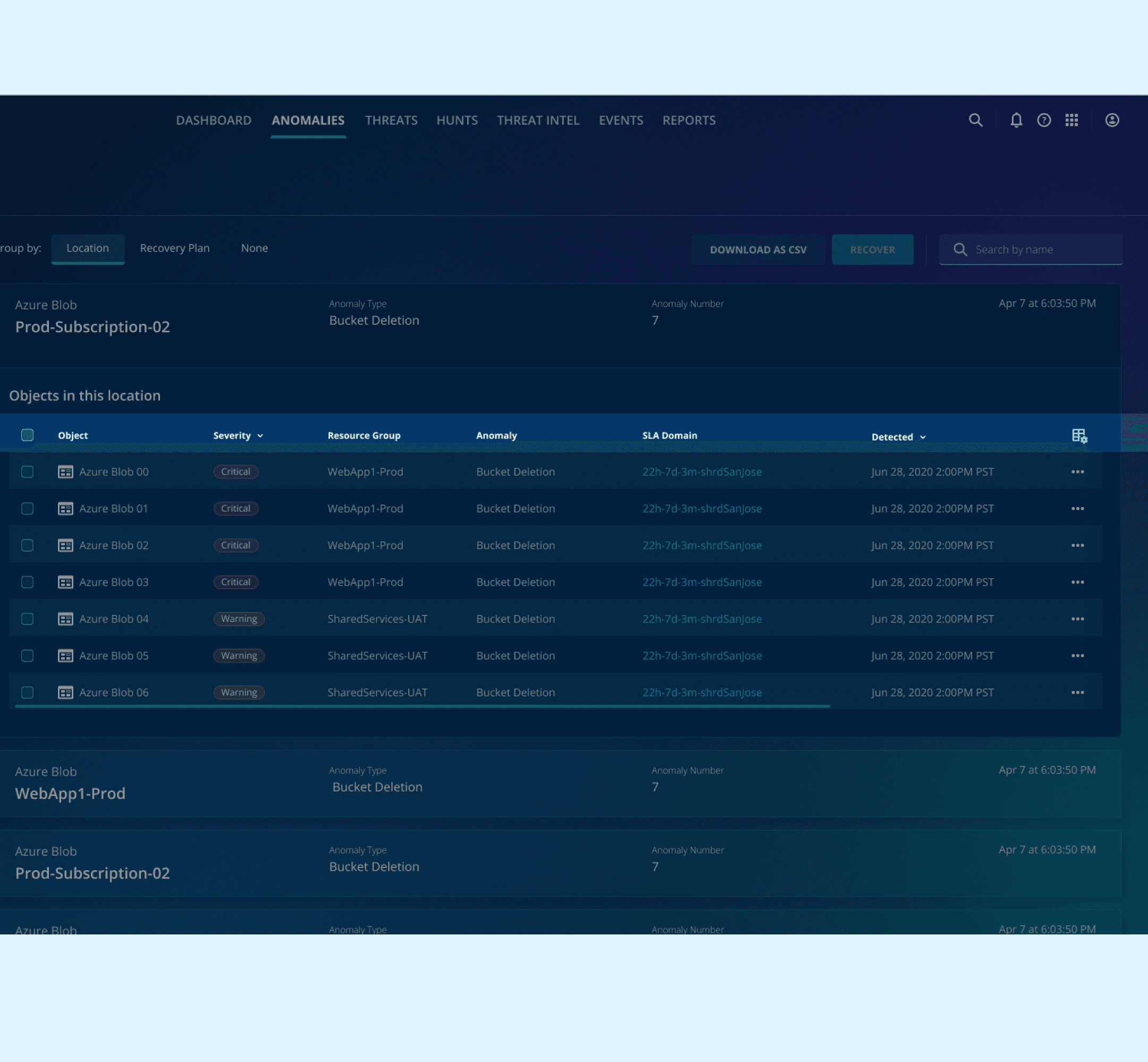Sort by Severity column arrow

tap(260, 436)
